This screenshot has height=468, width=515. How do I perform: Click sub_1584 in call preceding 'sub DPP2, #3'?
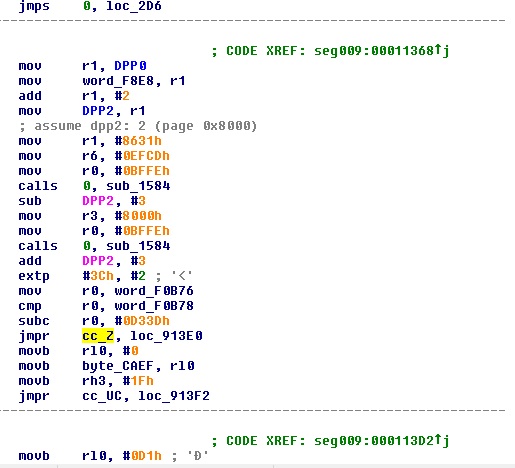pyautogui.click(x=138, y=186)
